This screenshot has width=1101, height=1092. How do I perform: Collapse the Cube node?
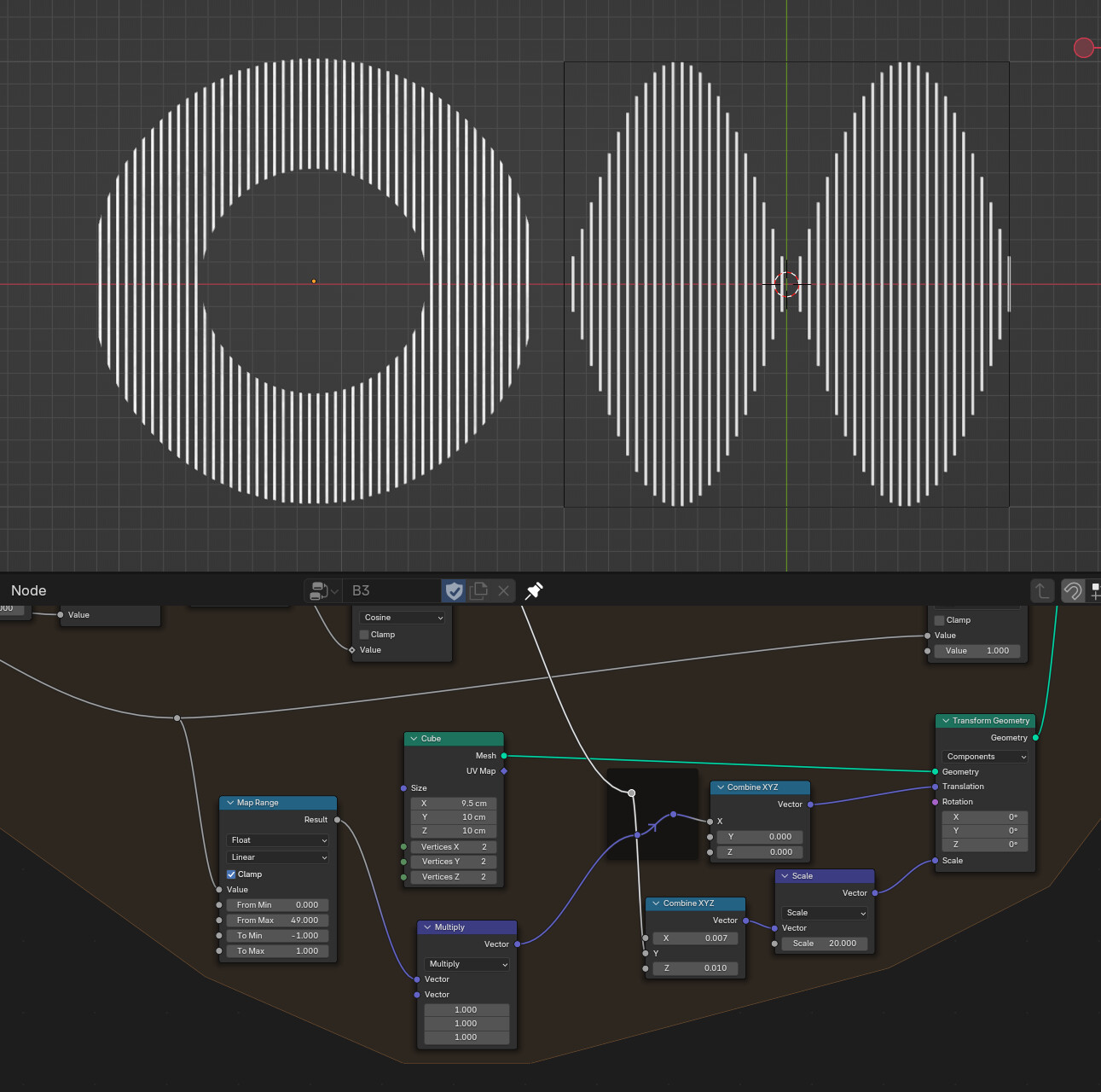(x=414, y=739)
